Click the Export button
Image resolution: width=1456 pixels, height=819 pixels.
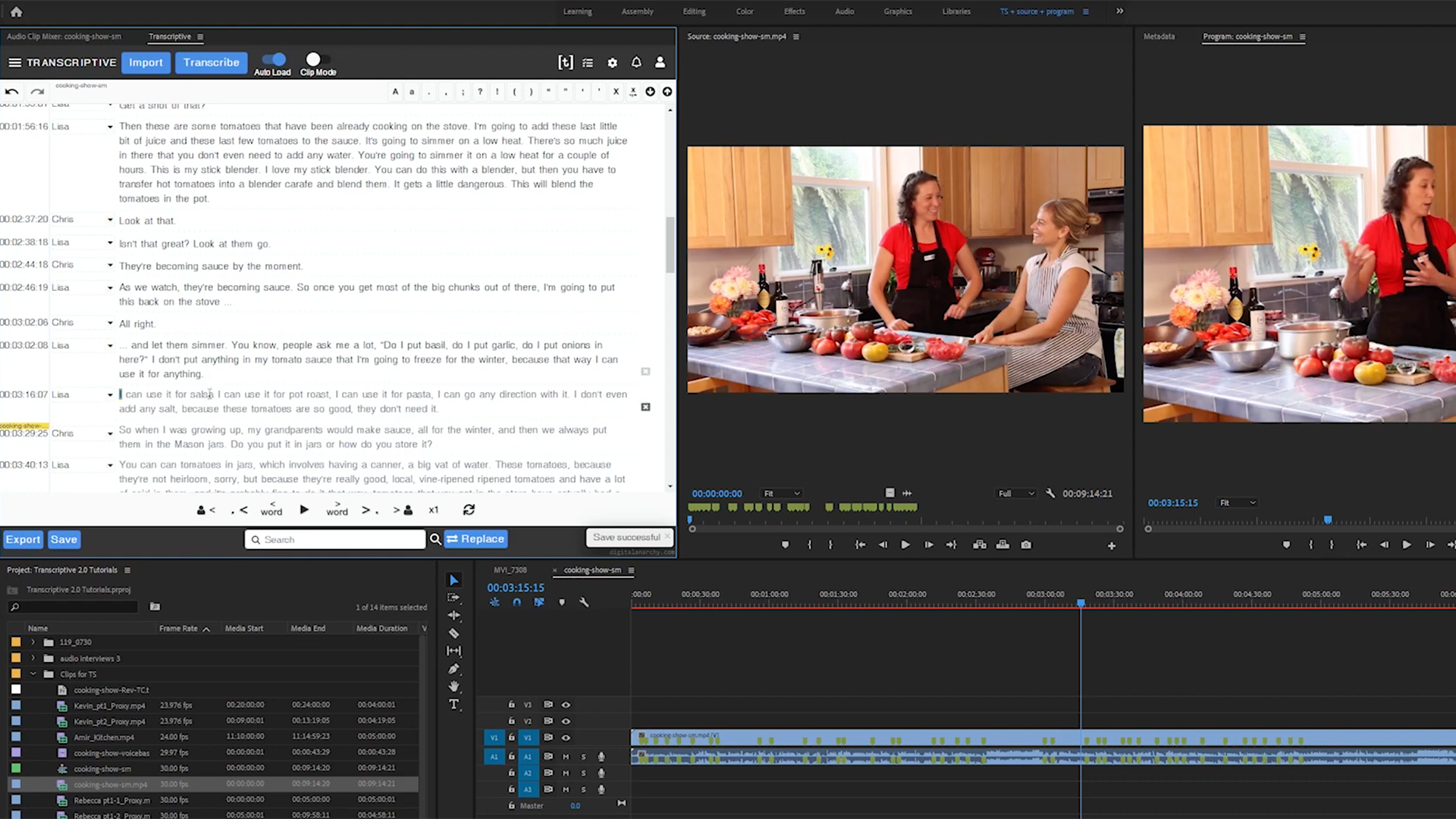point(23,539)
